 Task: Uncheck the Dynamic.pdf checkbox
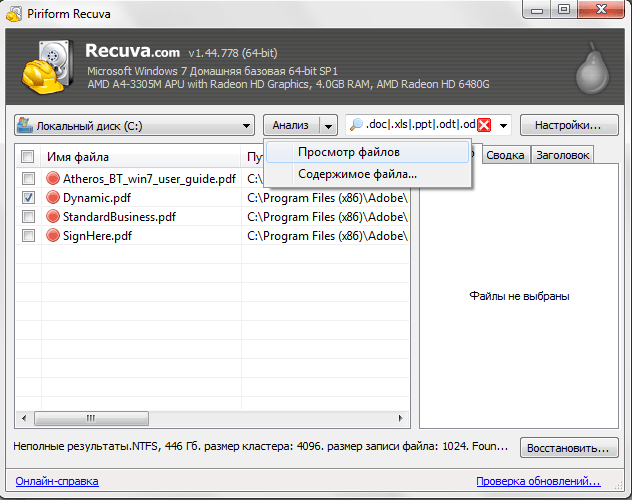[x=28, y=197]
